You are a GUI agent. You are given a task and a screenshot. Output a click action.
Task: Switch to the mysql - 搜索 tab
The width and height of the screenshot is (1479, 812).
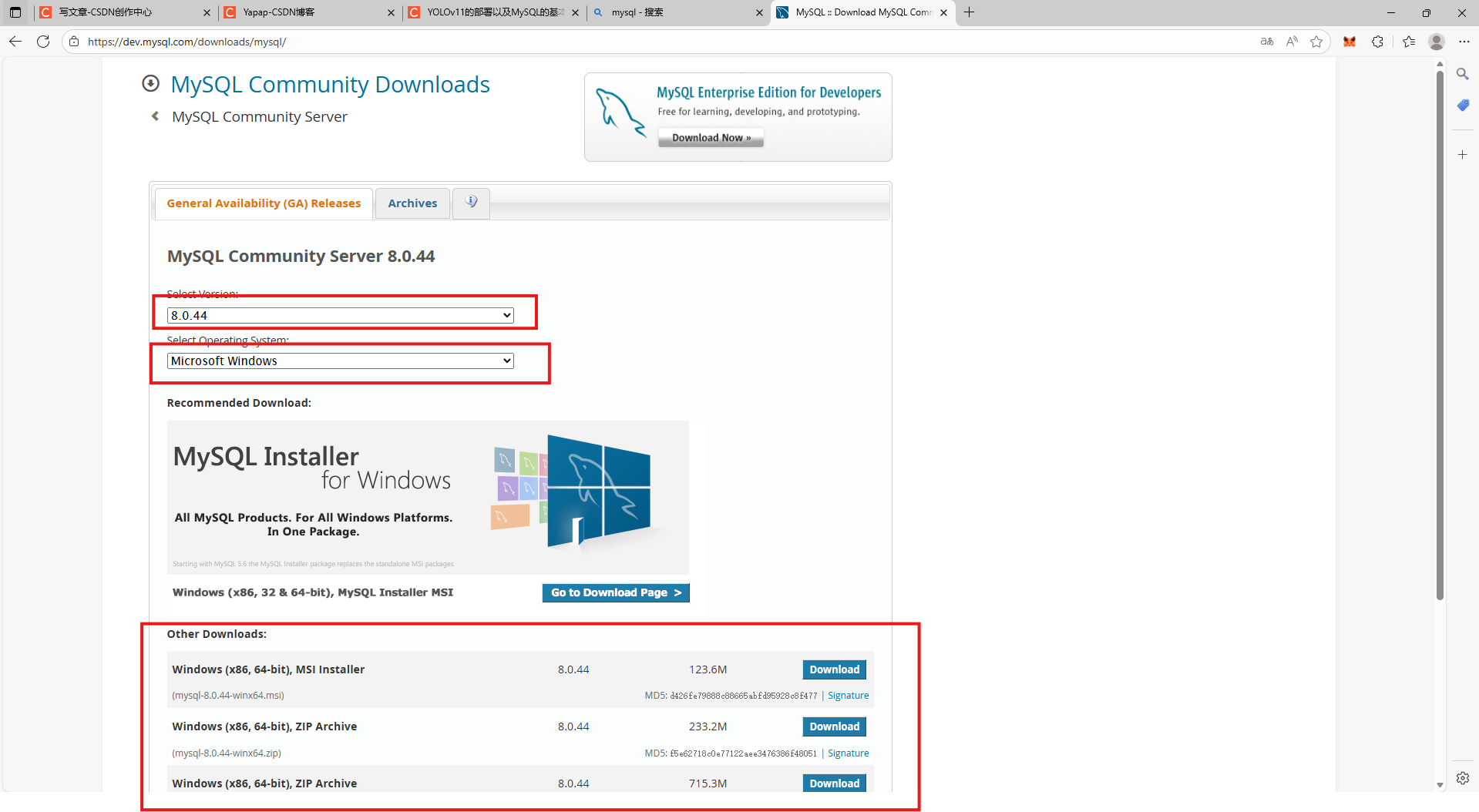click(678, 12)
